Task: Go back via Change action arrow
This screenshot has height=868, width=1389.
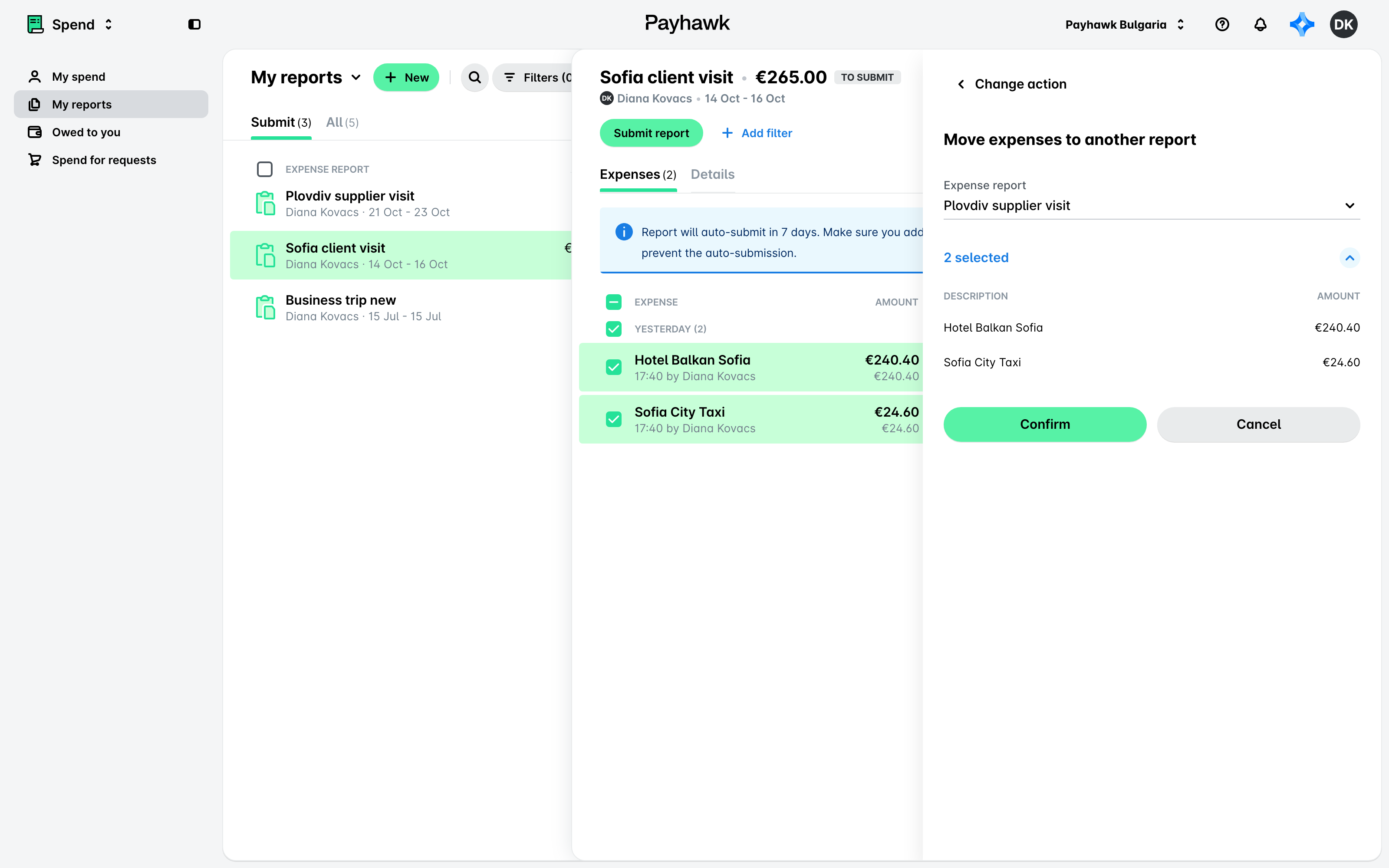Action: tap(961, 84)
